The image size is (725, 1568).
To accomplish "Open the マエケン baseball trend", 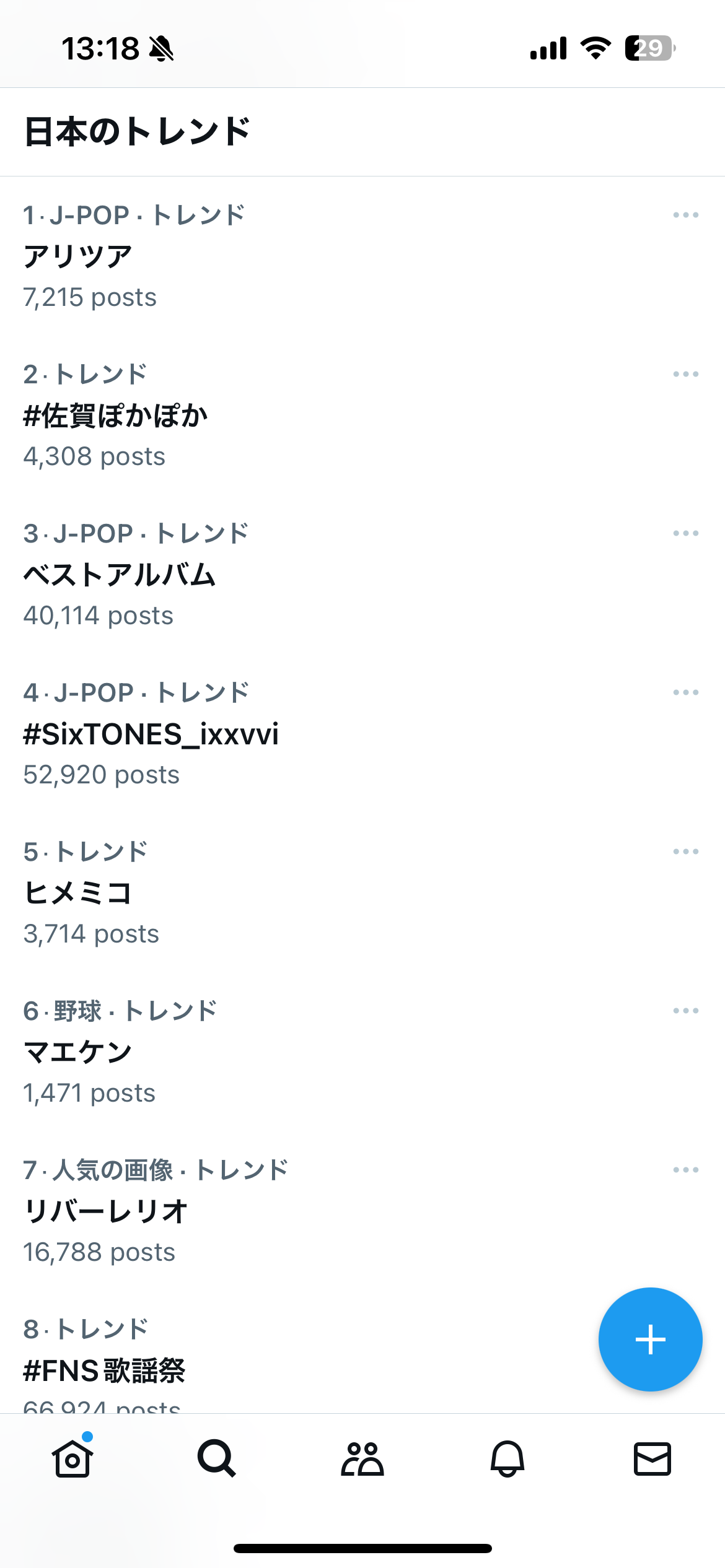I will coord(78,1052).
